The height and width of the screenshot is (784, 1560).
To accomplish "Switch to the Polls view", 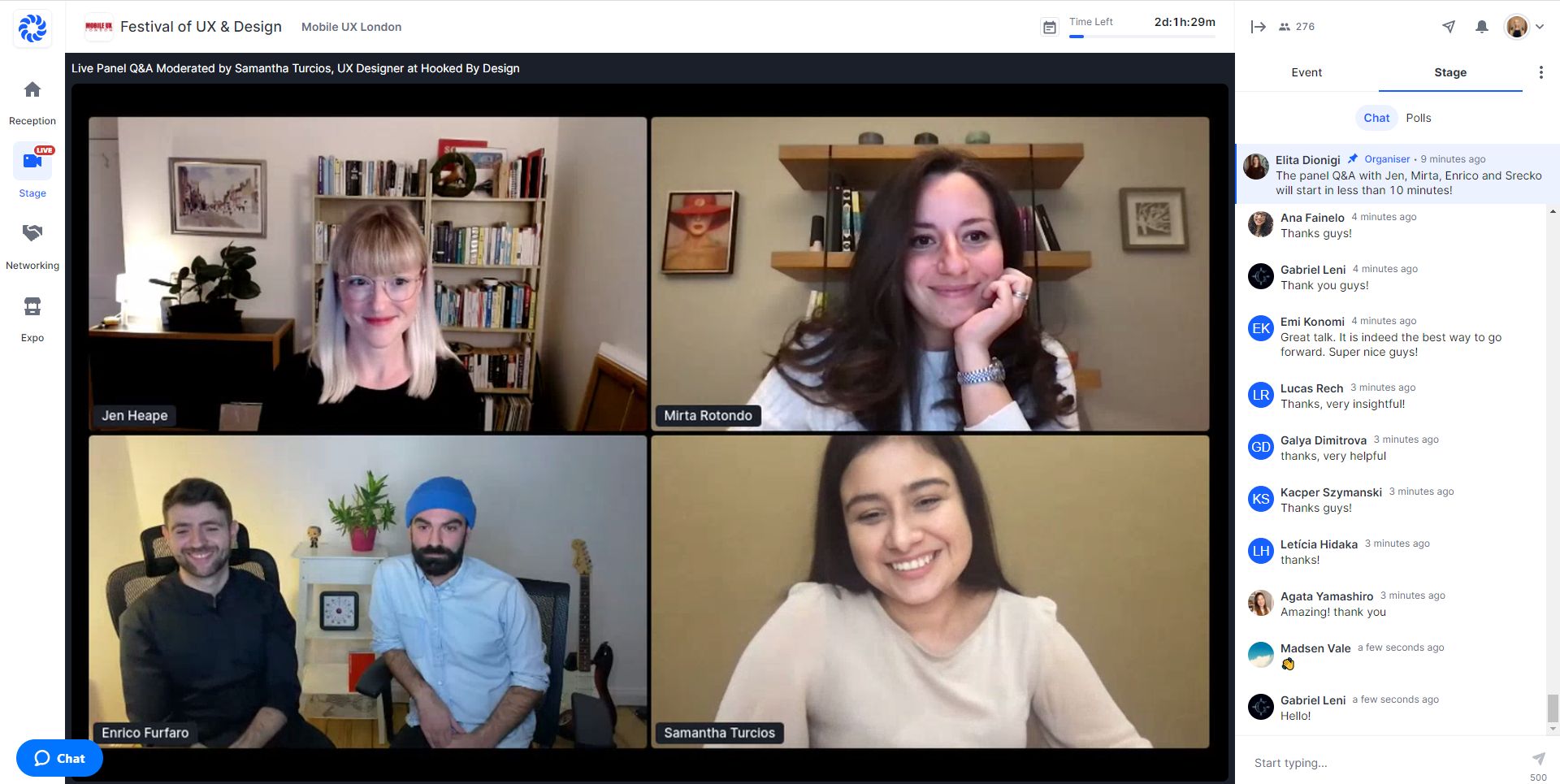I will [x=1418, y=118].
